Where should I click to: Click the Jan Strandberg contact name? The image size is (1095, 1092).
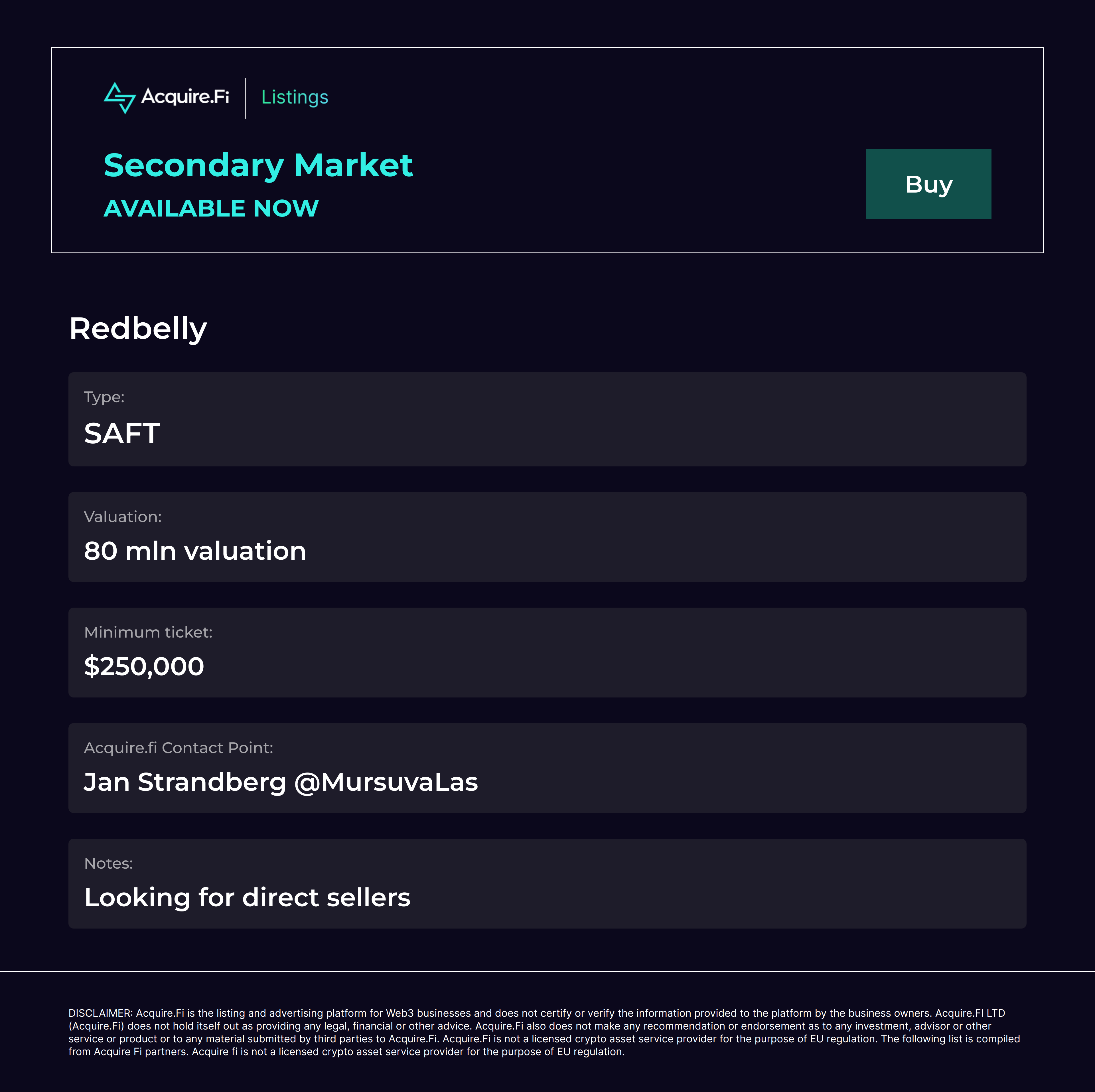tap(185, 782)
